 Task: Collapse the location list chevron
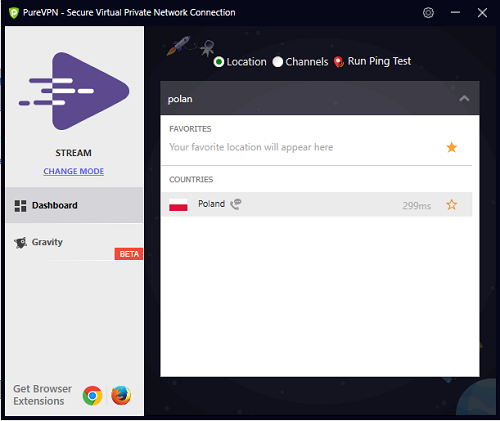click(464, 98)
